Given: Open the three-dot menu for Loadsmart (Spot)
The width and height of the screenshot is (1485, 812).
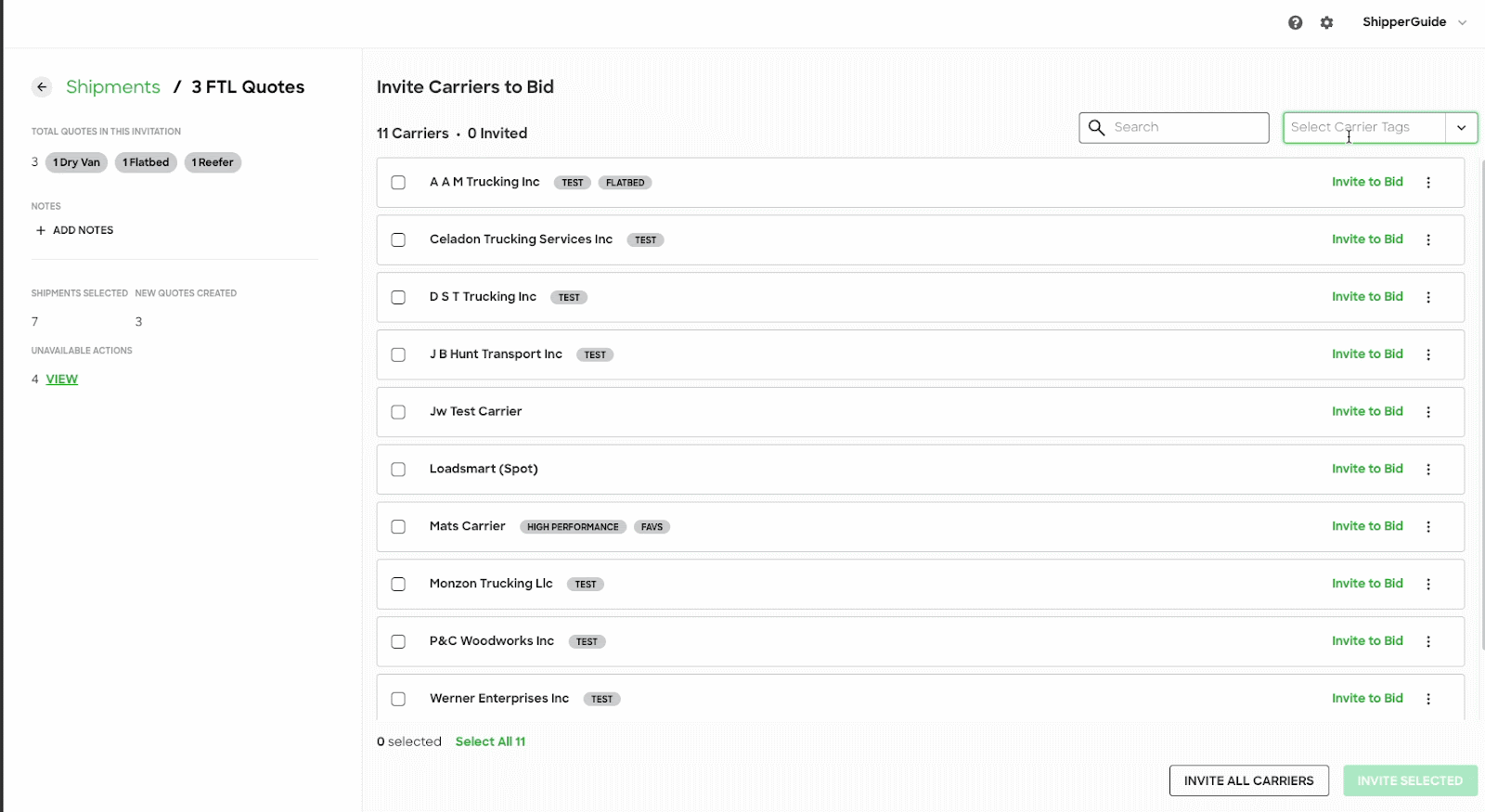Looking at the screenshot, I should pos(1428,470).
